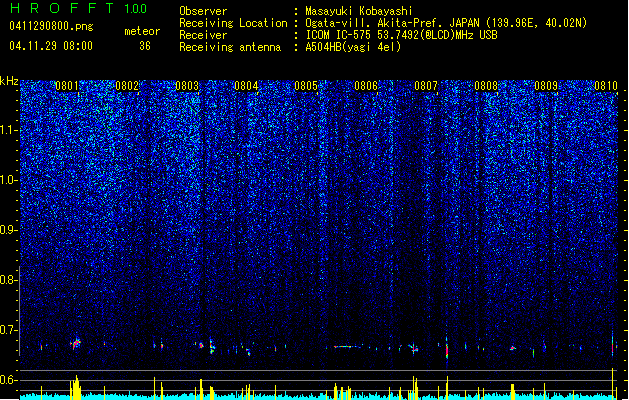Image resolution: width=629 pixels, height=400 pixels.
Task: Click the 'meteor' label
Action: 142,31
